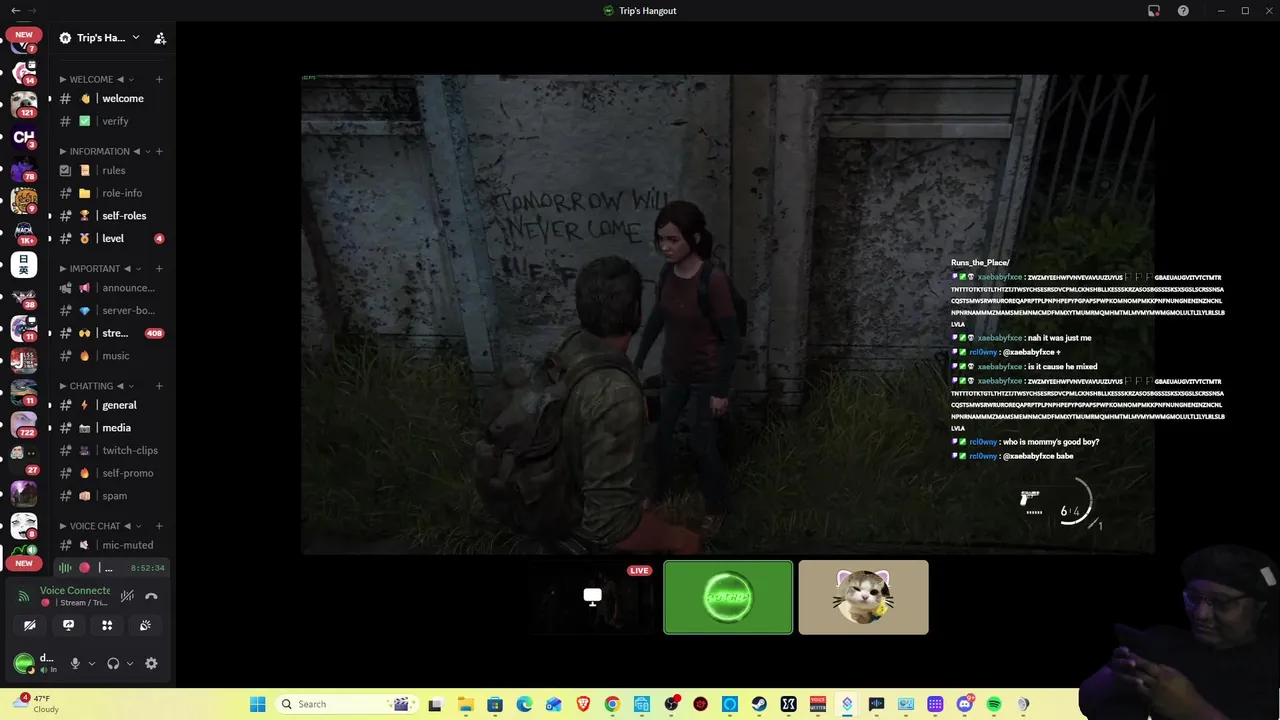Click the invite people icon
The height and width of the screenshot is (720, 1280).
[x=160, y=38]
